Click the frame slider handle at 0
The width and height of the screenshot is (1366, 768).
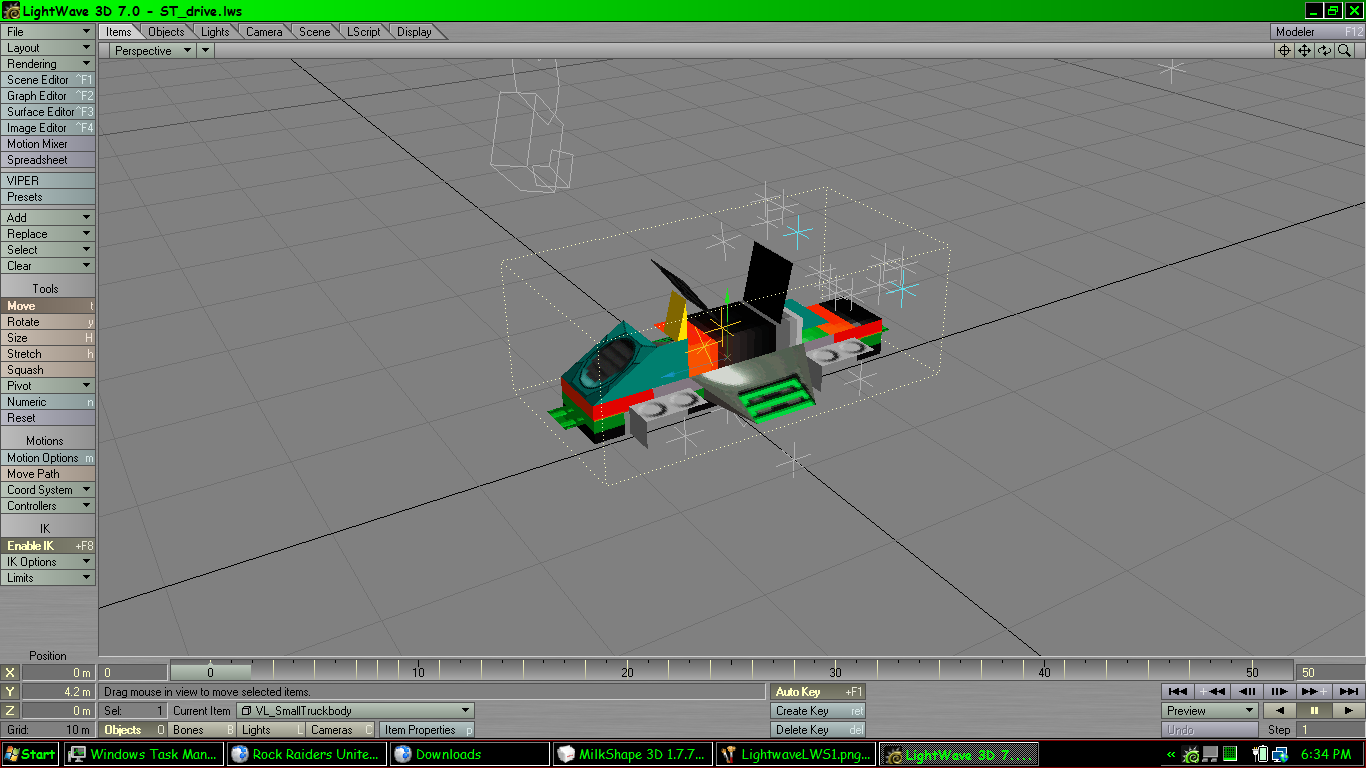point(210,672)
